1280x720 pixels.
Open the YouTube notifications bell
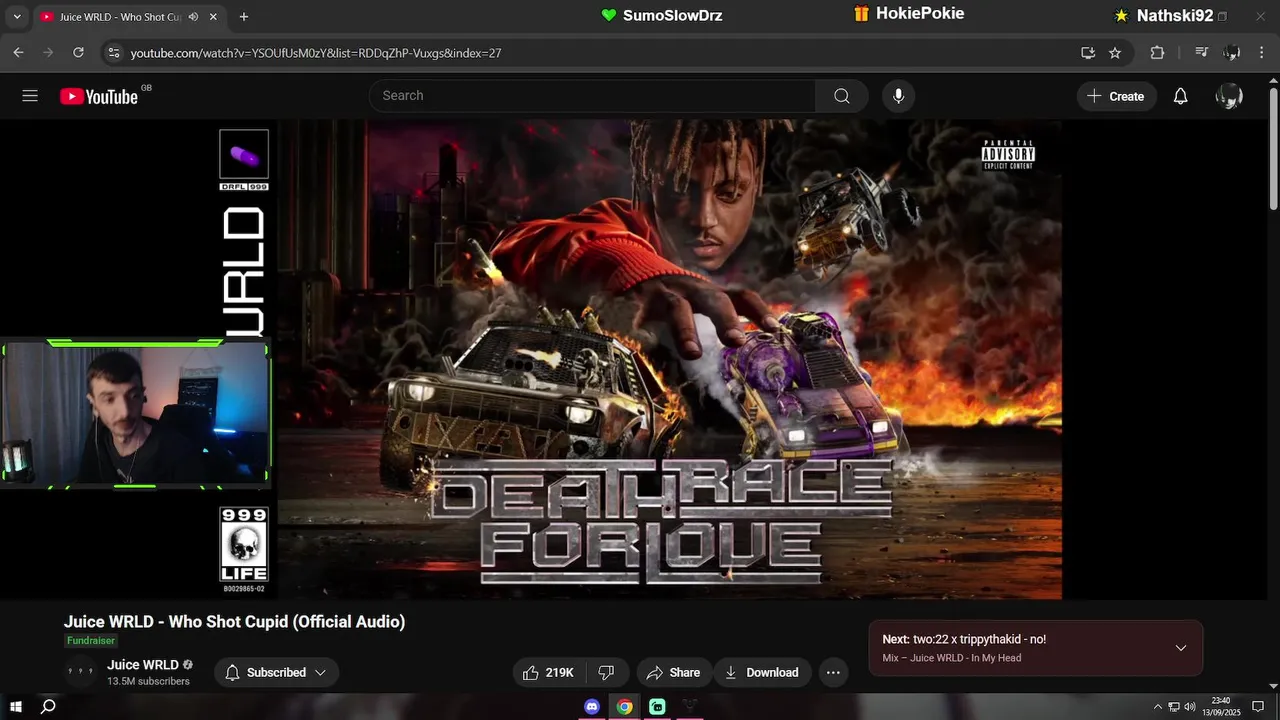click(1180, 96)
